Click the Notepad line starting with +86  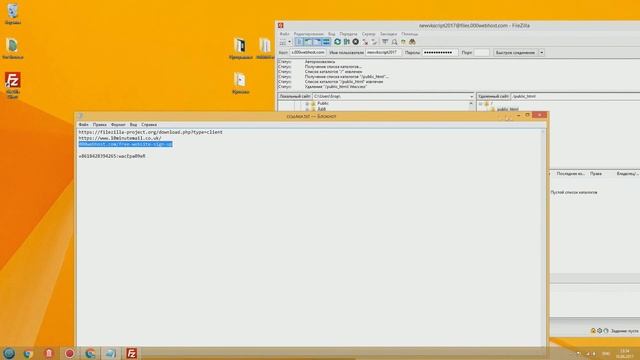coord(112,156)
